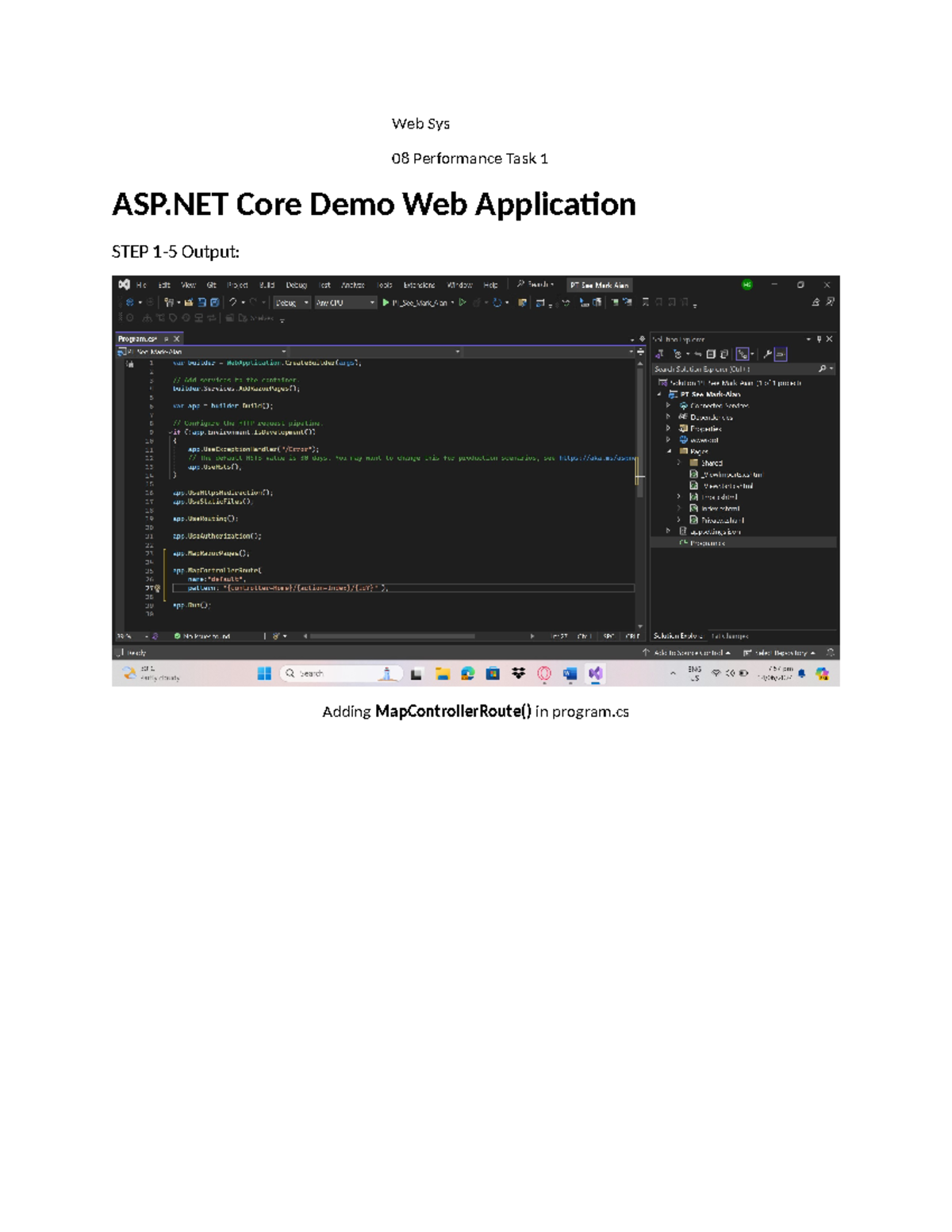Viewport: 952px width, 1232px height.
Task: Click the Search Solution Explorer input field
Action: 730,368
